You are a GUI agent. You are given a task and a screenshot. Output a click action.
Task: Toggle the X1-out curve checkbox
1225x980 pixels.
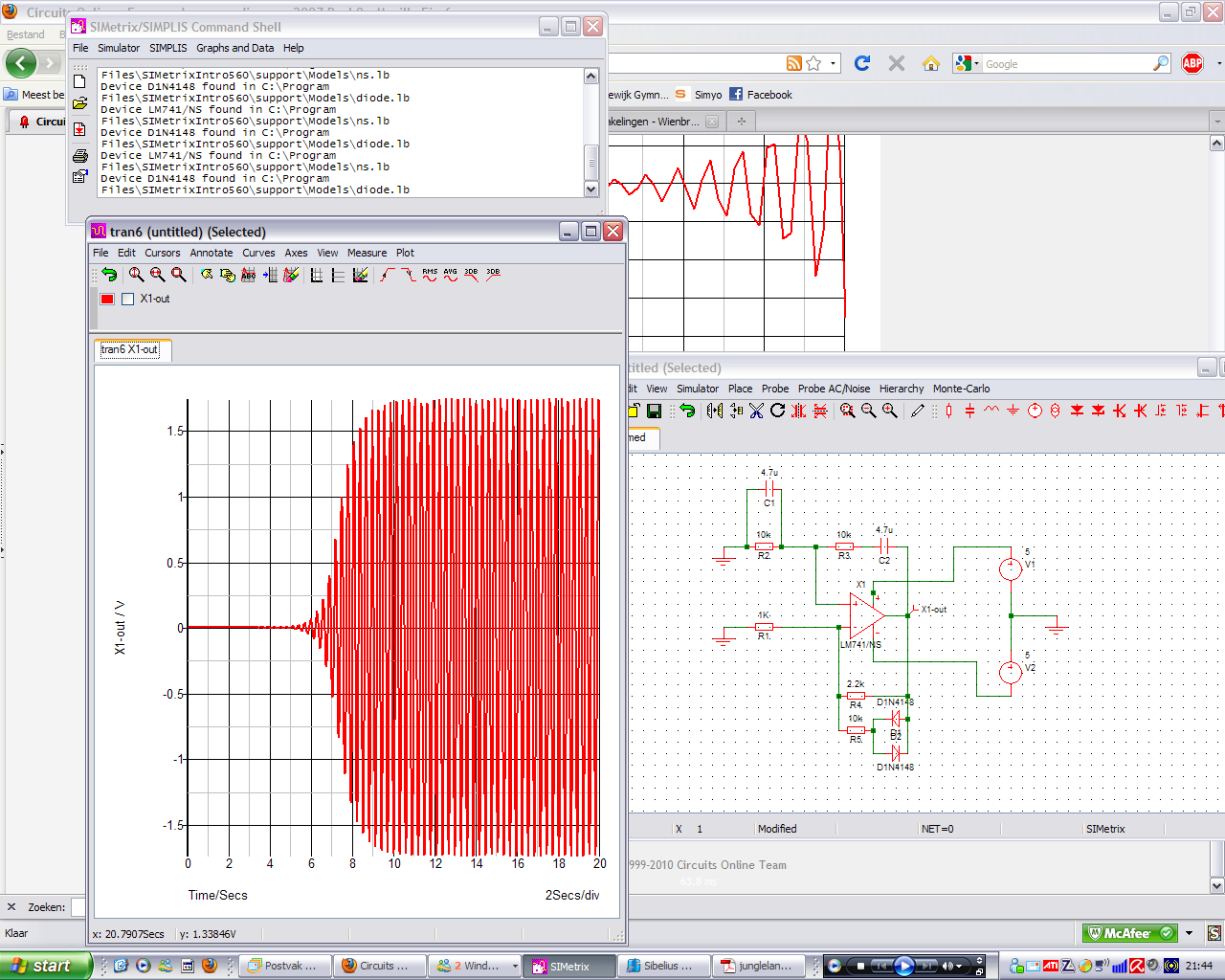(128, 299)
